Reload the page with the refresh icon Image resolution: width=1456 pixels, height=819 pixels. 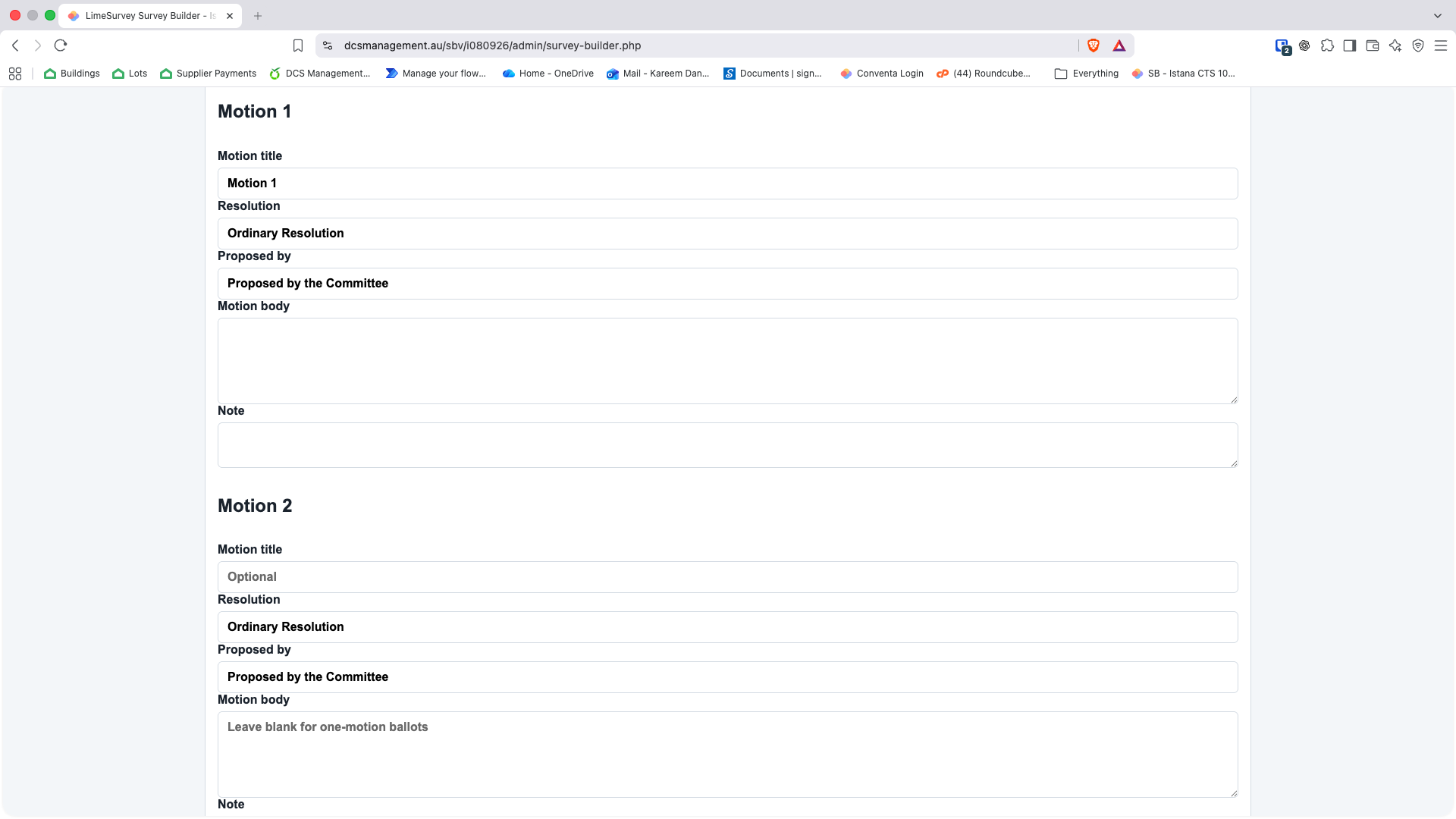[x=61, y=45]
